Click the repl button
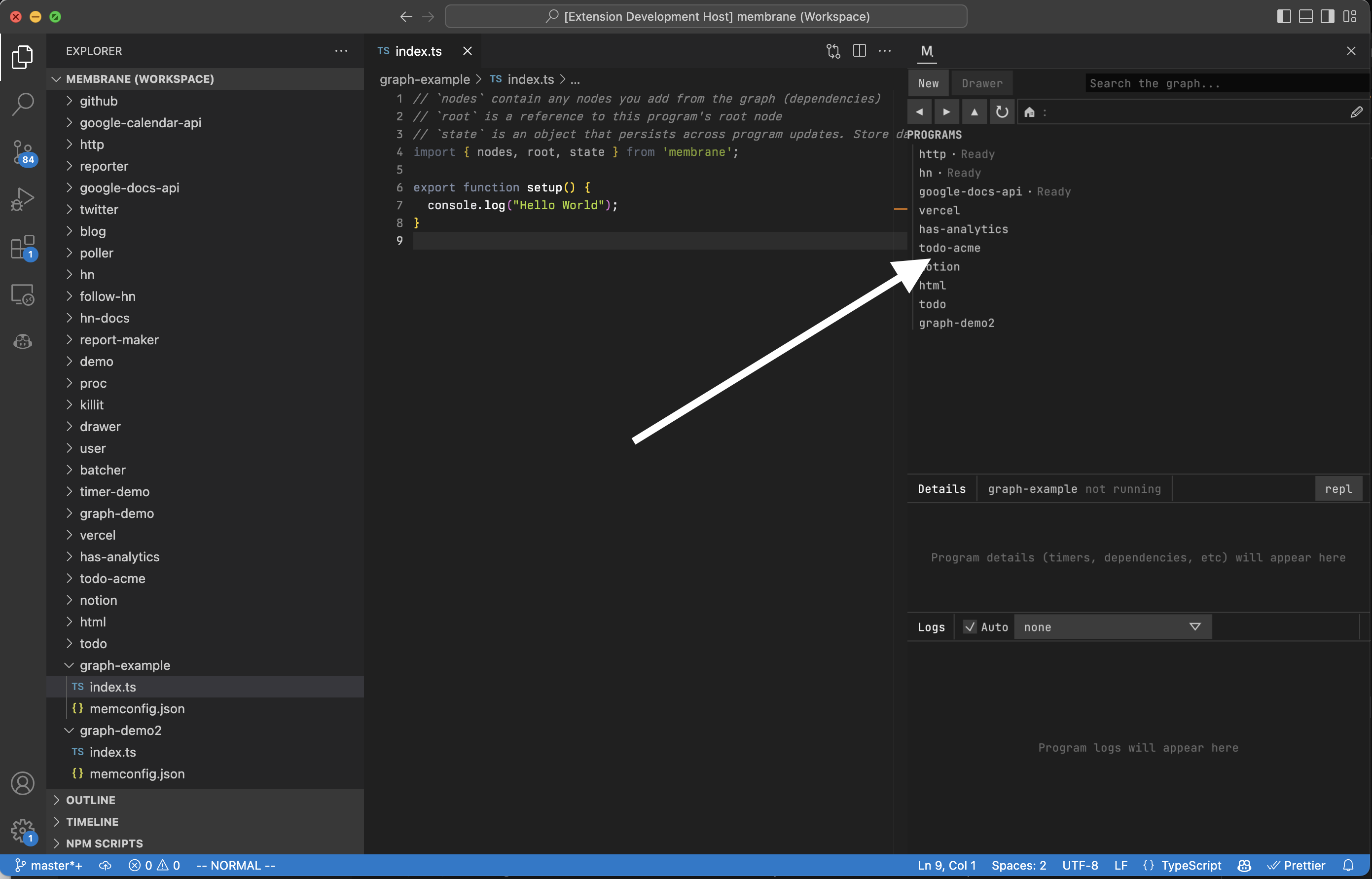 pyautogui.click(x=1338, y=489)
